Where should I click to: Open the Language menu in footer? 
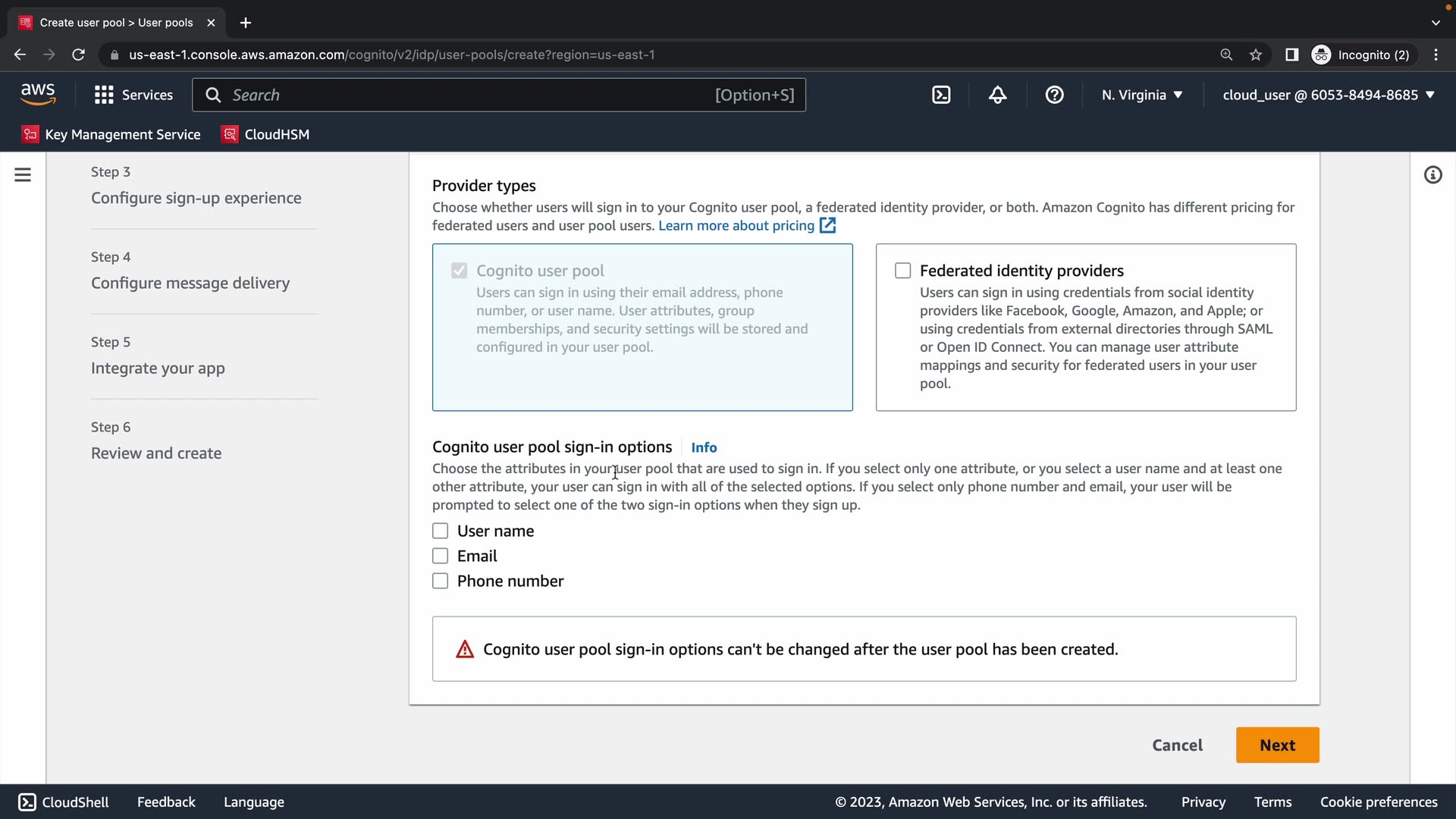point(254,802)
